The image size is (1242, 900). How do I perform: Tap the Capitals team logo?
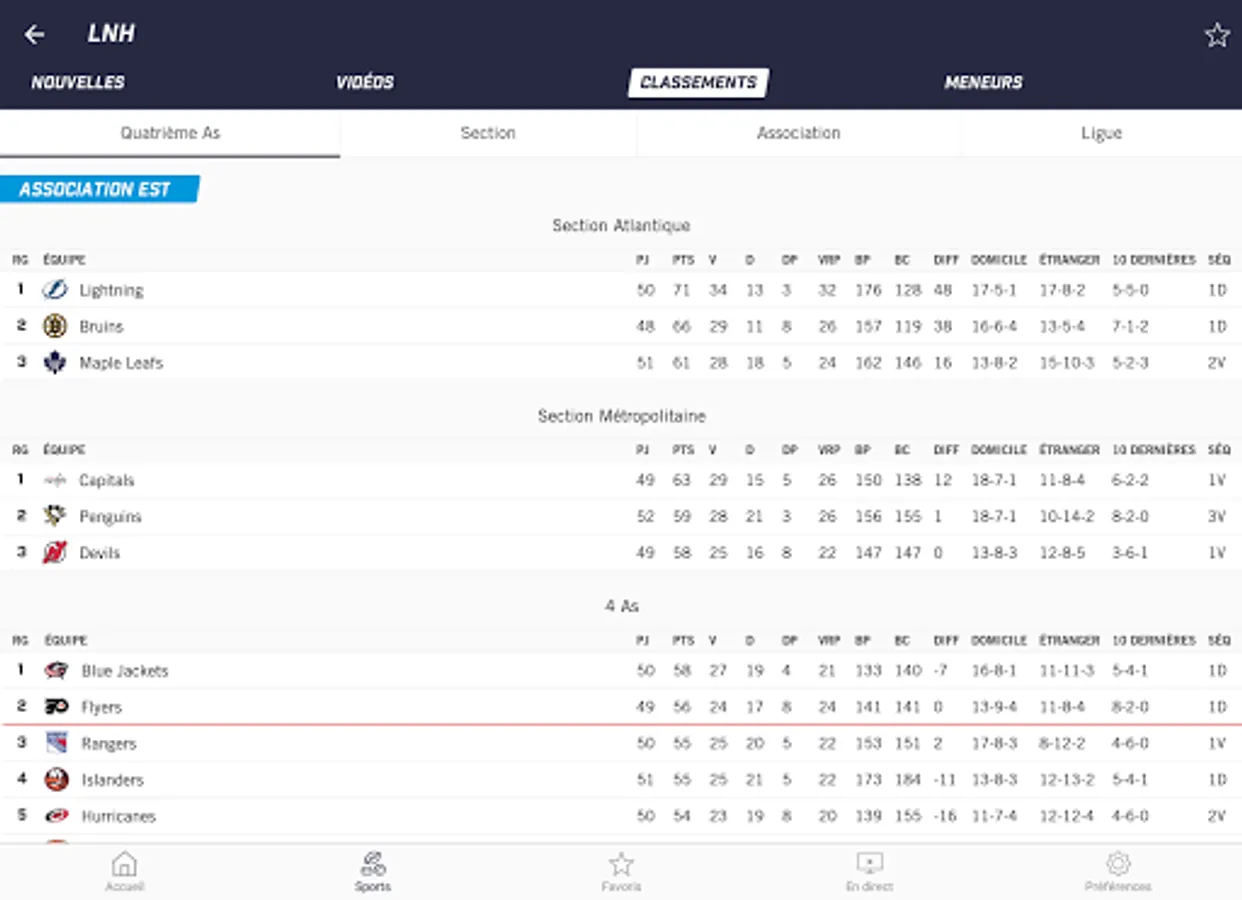point(54,481)
